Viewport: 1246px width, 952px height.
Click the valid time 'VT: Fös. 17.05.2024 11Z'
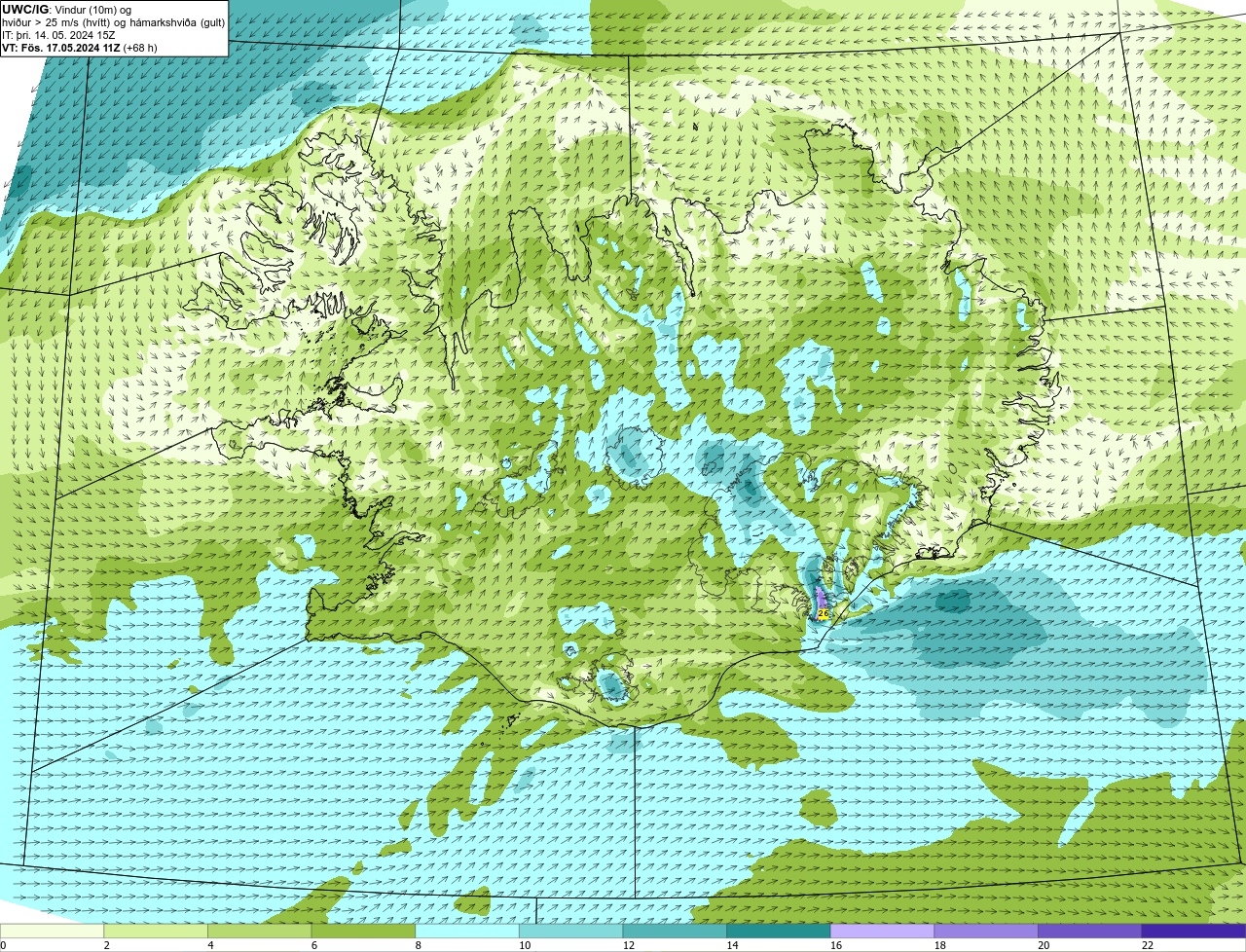click(61, 48)
